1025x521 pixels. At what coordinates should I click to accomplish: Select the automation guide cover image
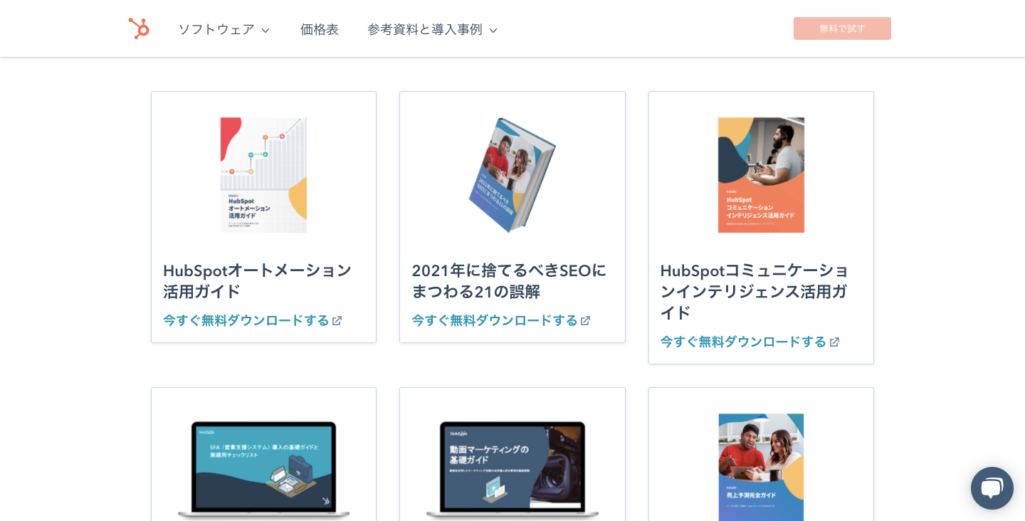[x=263, y=175]
